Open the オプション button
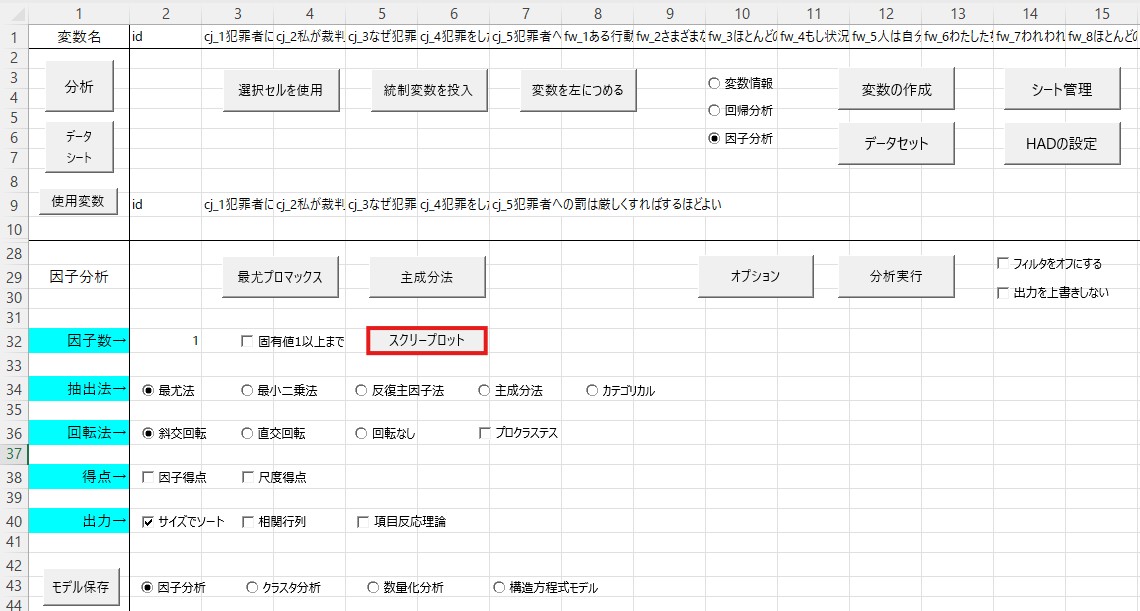This screenshot has width=1140, height=611. (x=755, y=276)
